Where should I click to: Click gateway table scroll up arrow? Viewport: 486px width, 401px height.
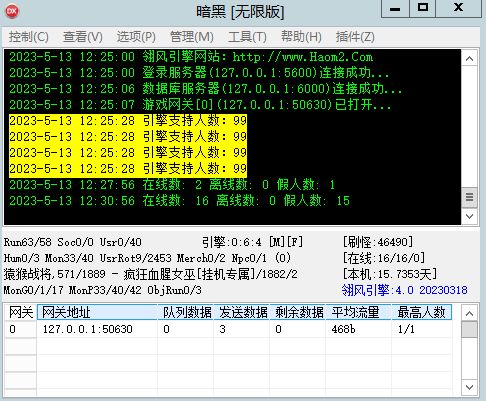click(469, 313)
